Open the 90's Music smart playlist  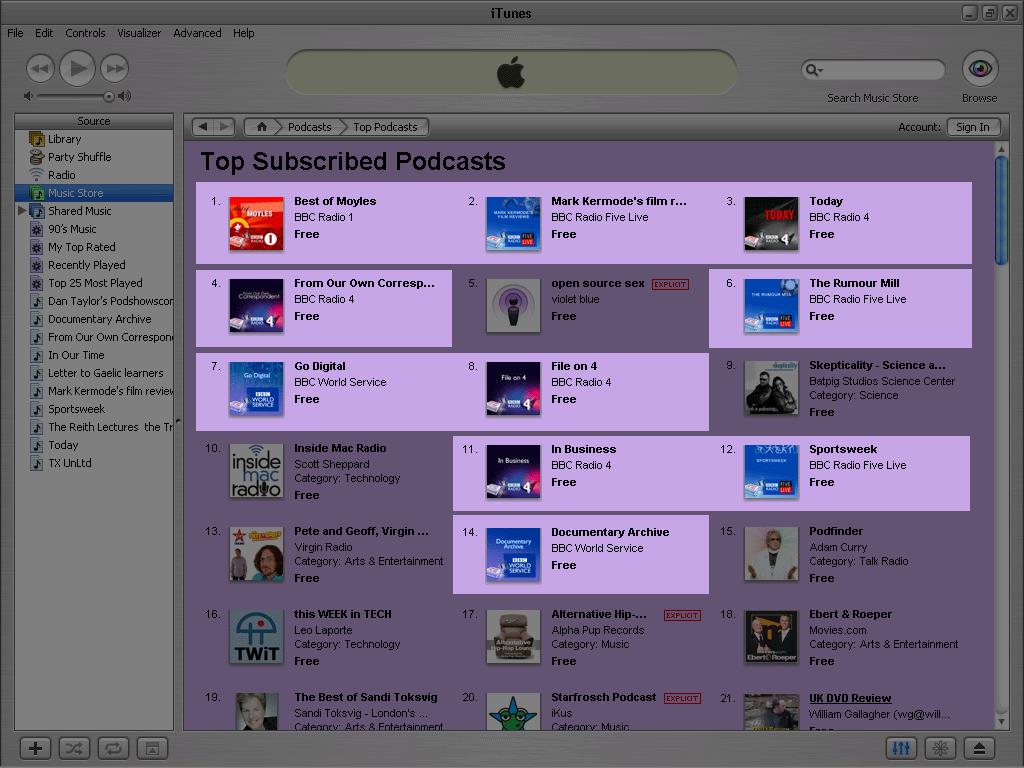(94, 229)
